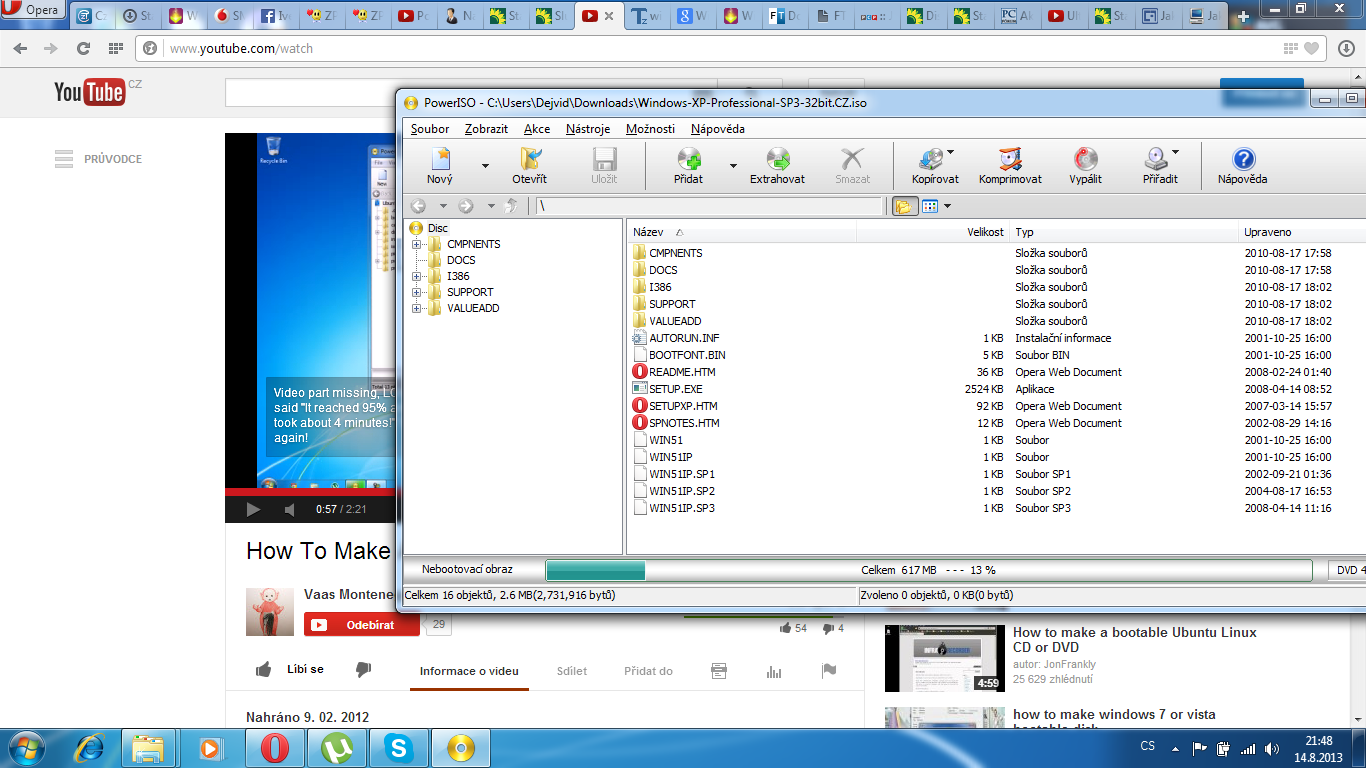Click the Otevřít (Open) toolbar icon
This screenshot has width=1366, height=768.
tap(529, 160)
